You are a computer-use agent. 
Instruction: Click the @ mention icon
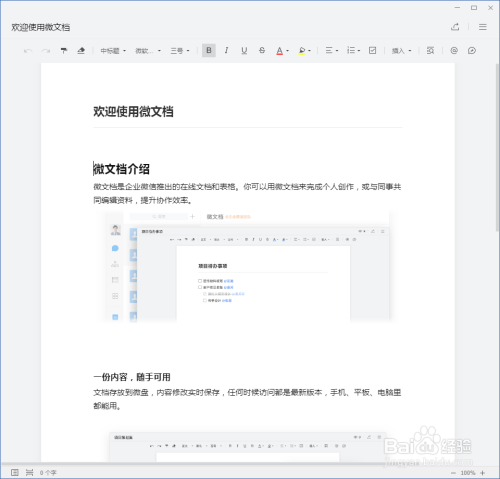tap(454, 50)
